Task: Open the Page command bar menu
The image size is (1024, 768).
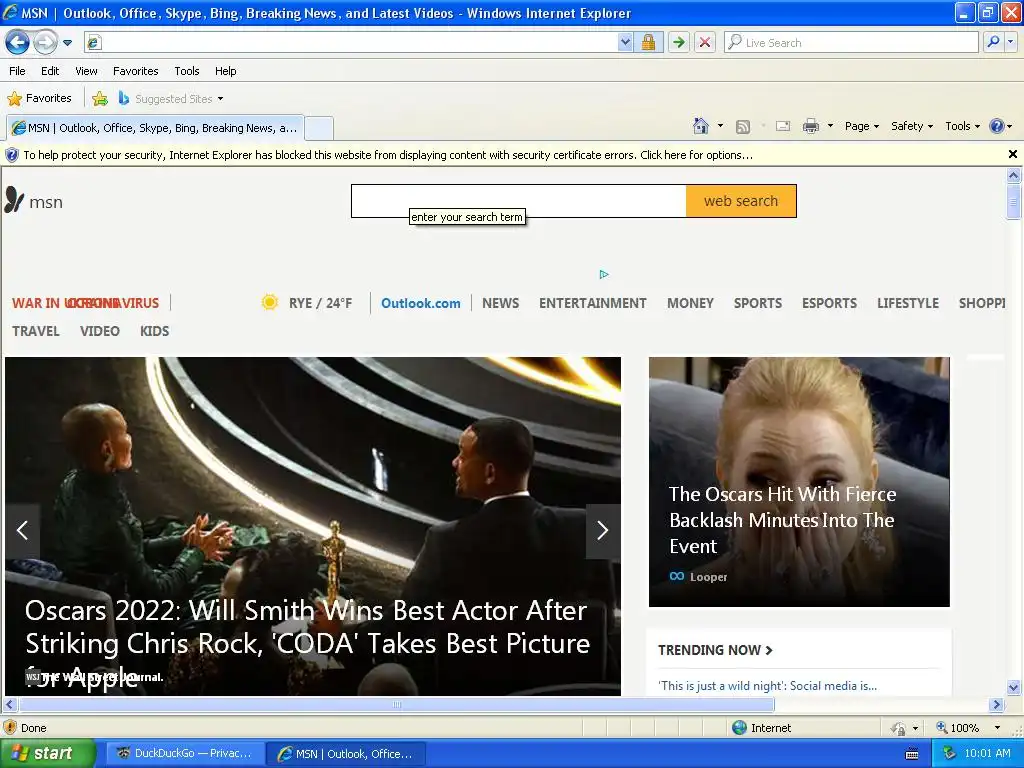Action: pos(862,126)
